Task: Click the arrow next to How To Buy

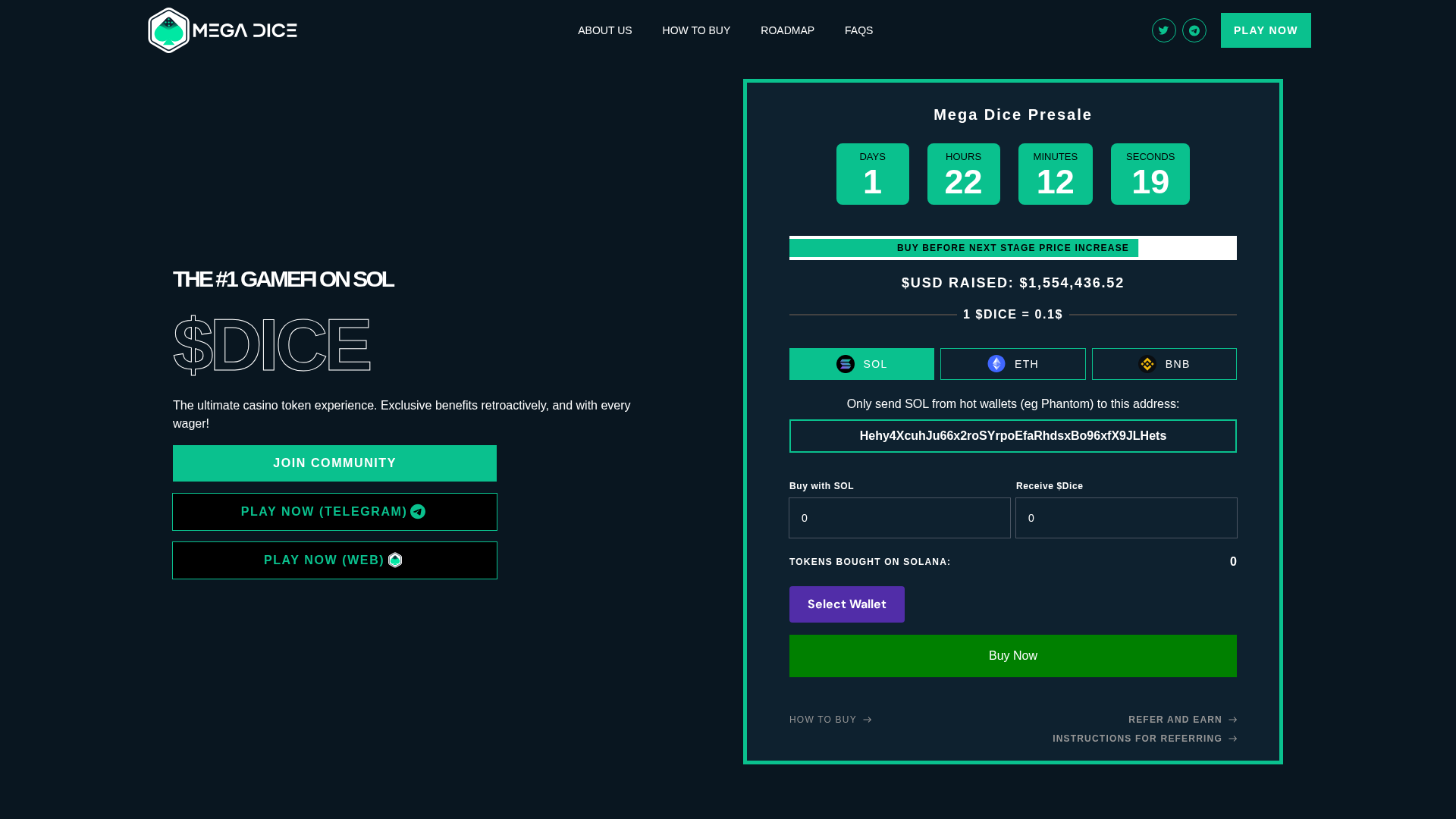Action: tap(868, 720)
